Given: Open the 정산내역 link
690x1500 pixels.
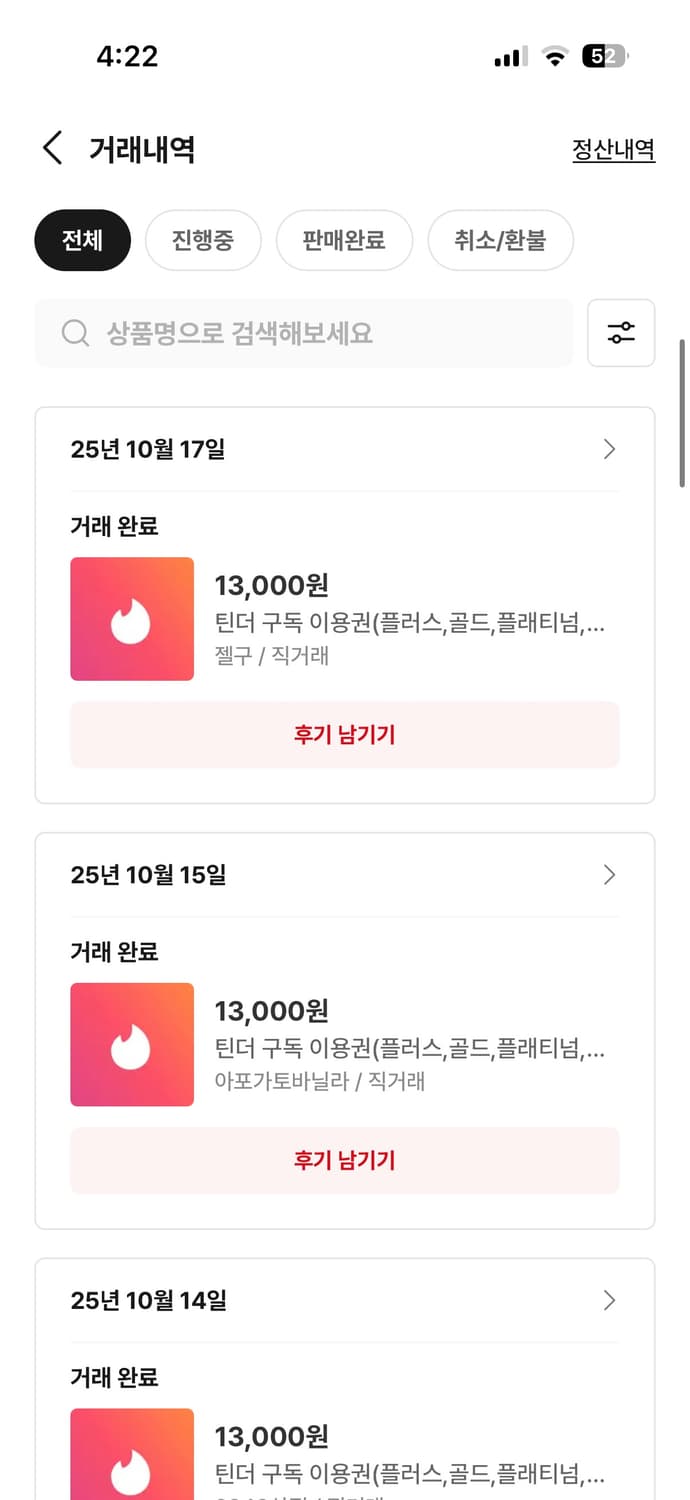Looking at the screenshot, I should coord(613,149).
